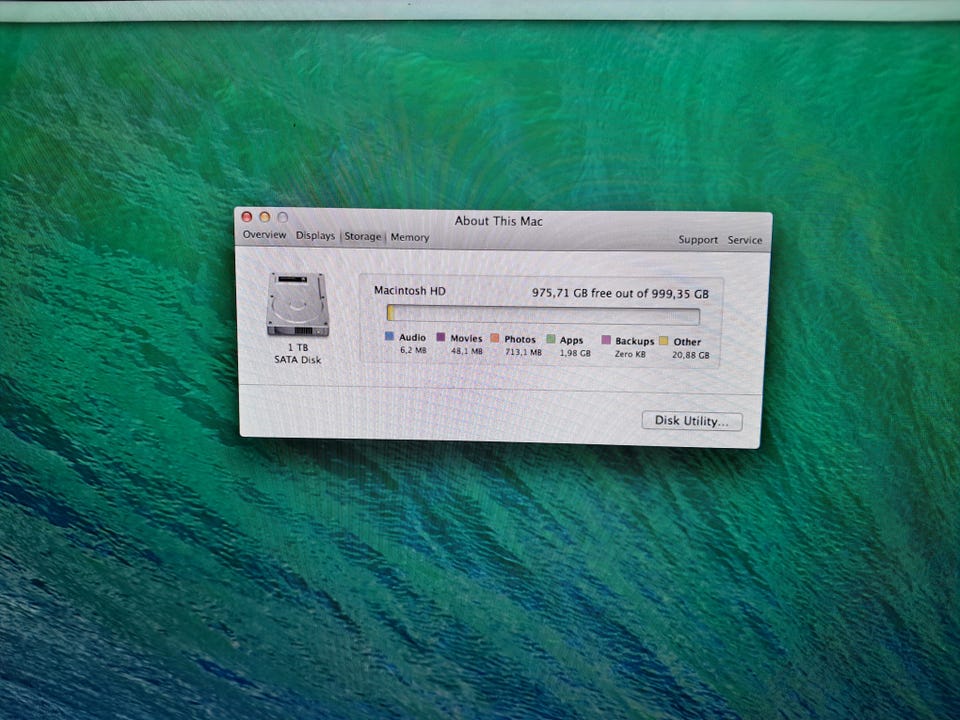Click the Backups 'Zero KB' value
The image size is (960, 720).
630,354
